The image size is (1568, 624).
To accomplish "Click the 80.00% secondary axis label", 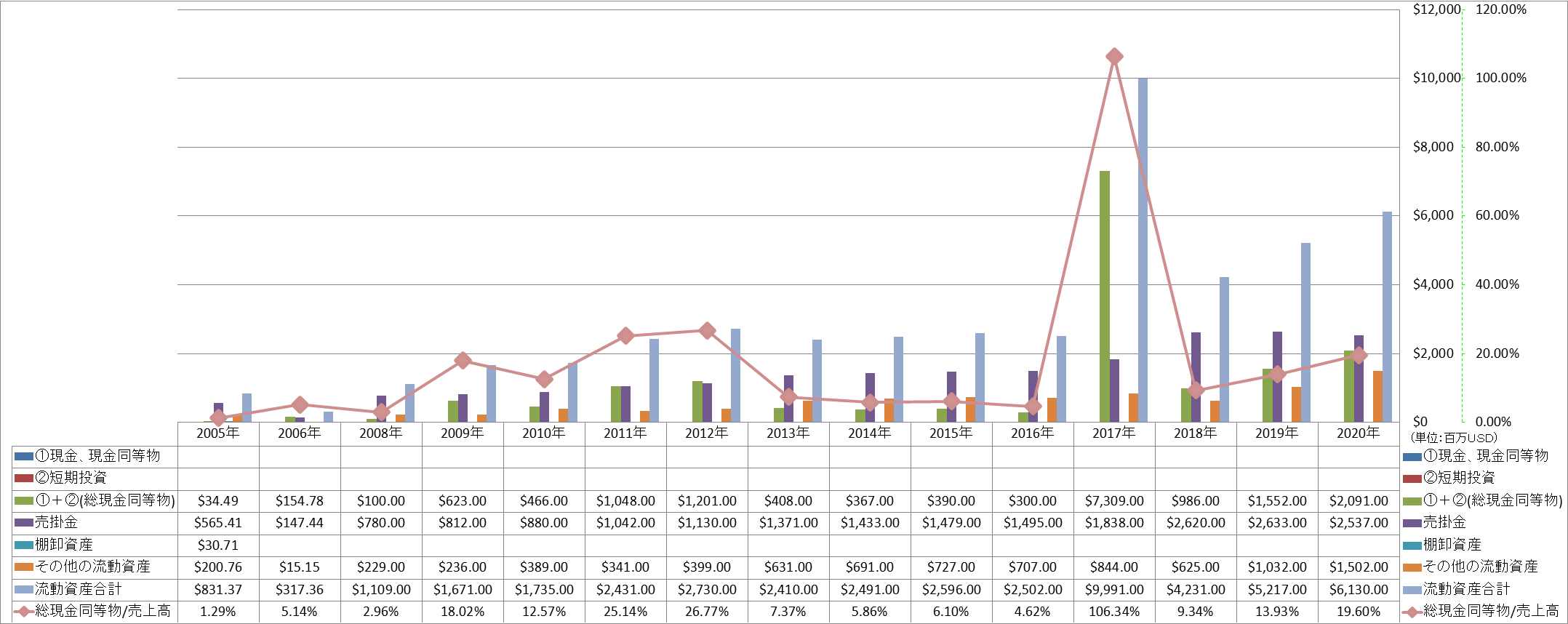I will pos(1497,147).
